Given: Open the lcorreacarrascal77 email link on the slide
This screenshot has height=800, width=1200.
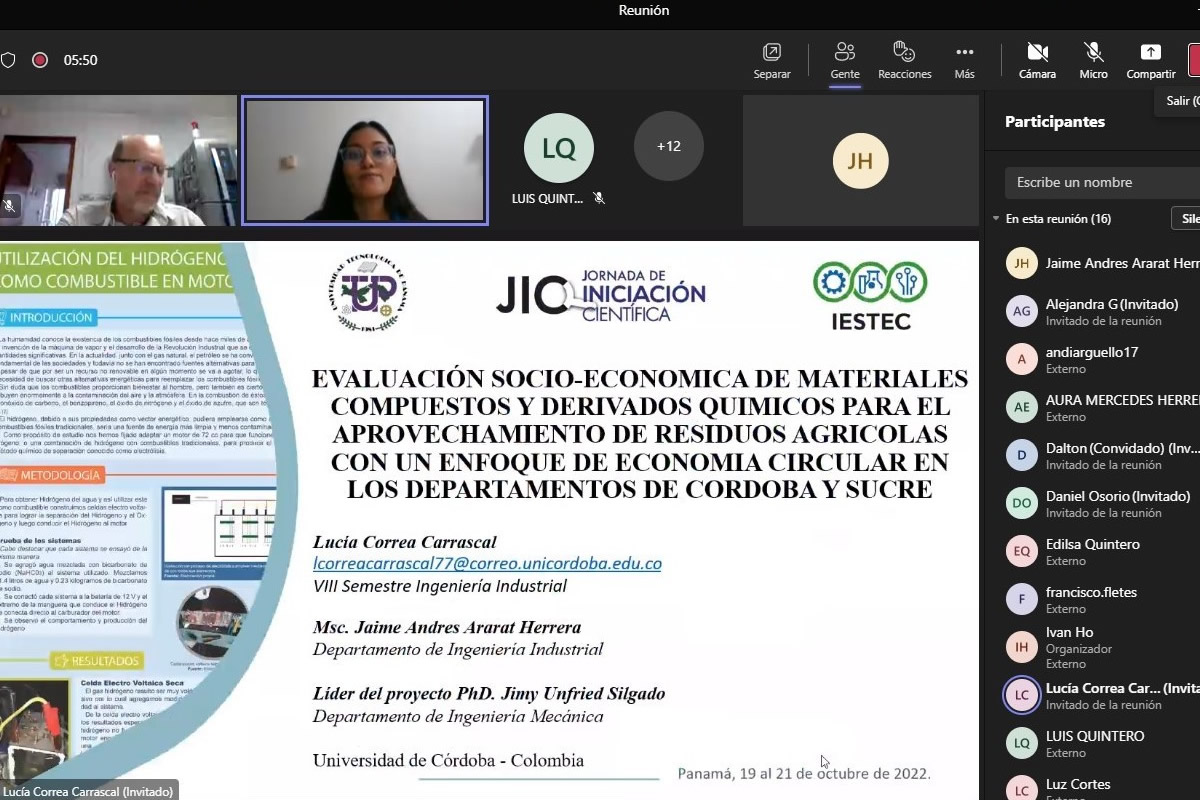Looking at the screenshot, I should click(x=487, y=564).
